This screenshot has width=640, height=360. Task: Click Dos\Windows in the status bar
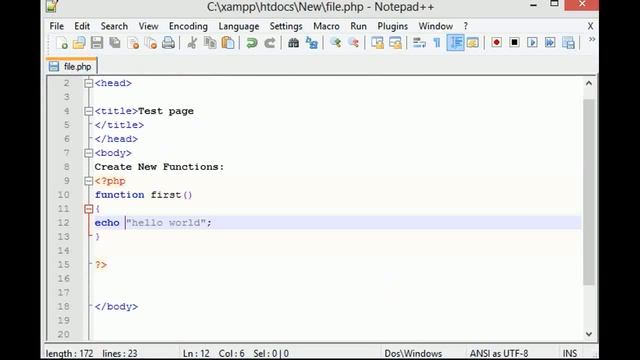click(x=413, y=353)
